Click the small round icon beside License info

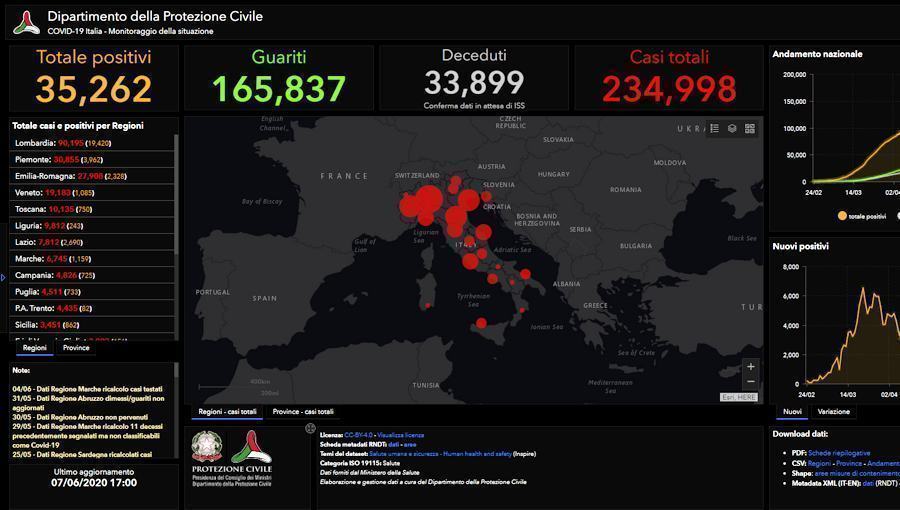[x=310, y=428]
